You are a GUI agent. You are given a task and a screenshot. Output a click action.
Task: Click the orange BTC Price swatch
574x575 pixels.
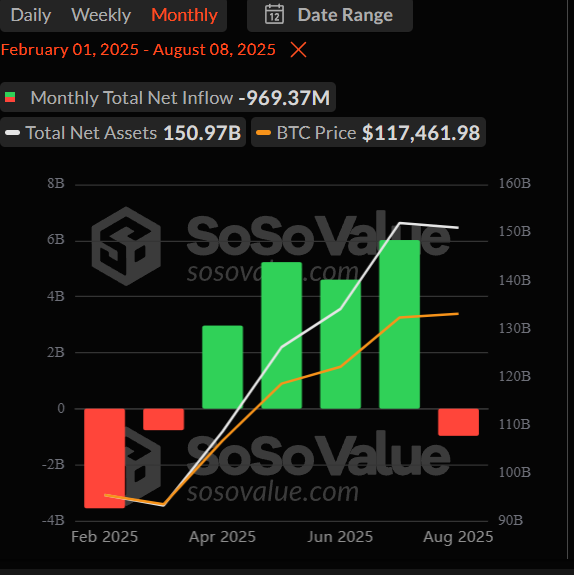263,133
